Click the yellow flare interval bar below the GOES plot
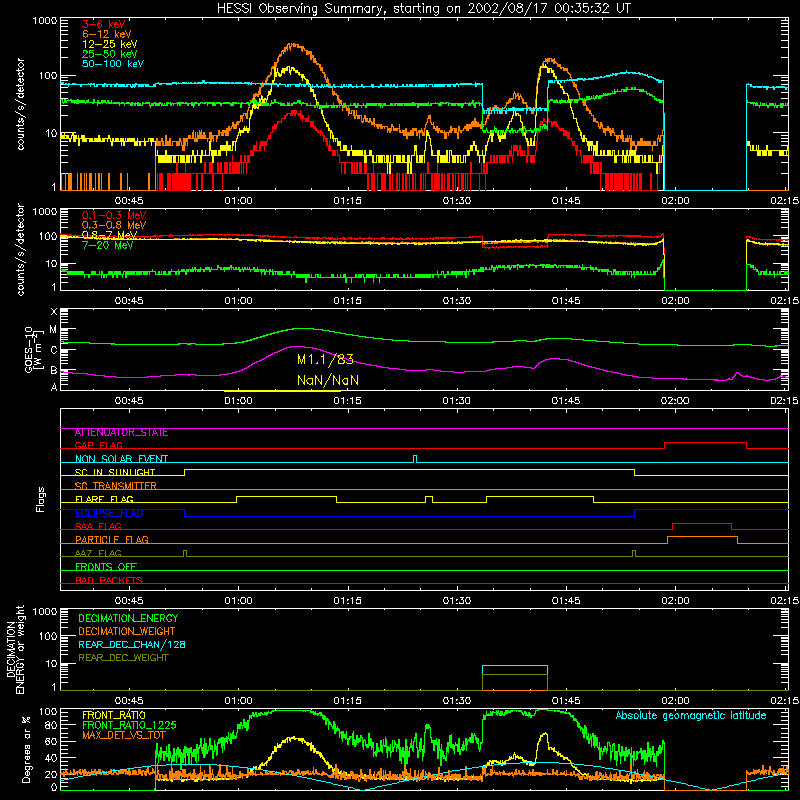The height and width of the screenshot is (800, 800). (x=282, y=391)
